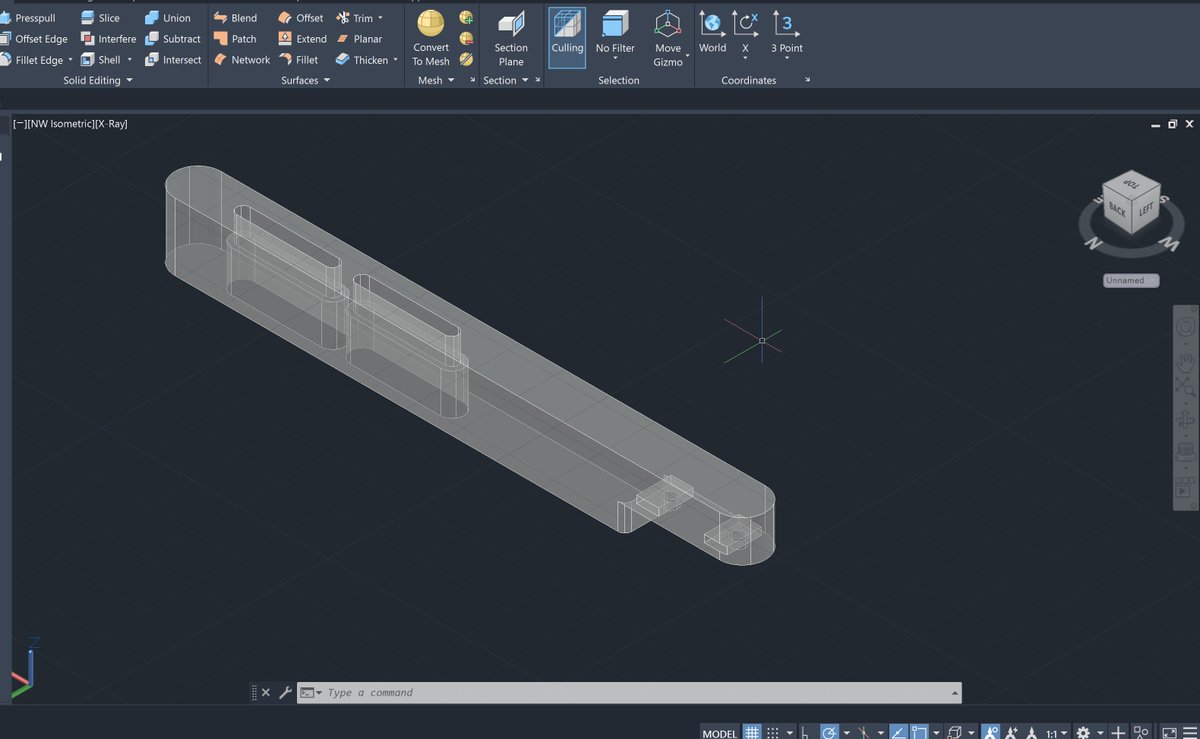Click the Intersect solids tool

pos(173,60)
